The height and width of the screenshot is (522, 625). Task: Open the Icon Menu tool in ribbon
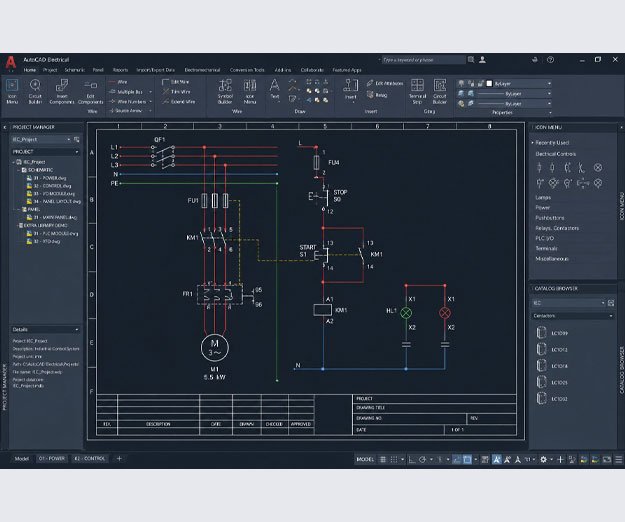12,91
